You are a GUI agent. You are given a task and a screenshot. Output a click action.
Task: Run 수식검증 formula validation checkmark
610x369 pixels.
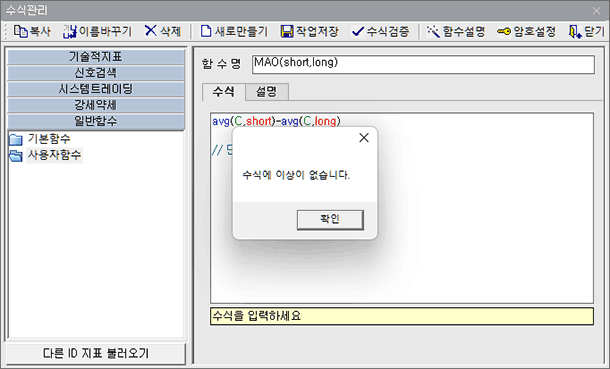[x=358, y=31]
